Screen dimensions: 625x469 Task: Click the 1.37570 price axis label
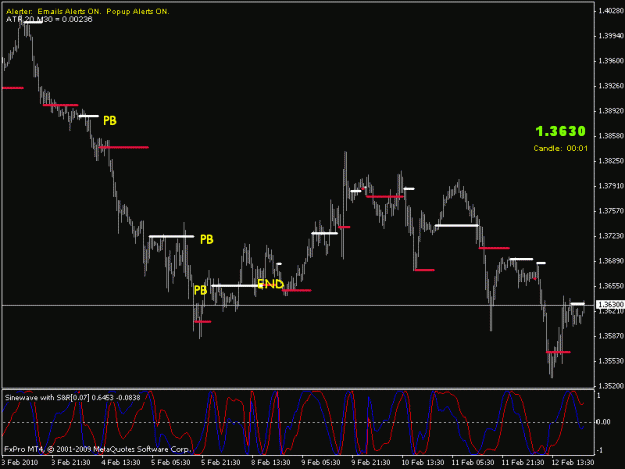click(611, 211)
